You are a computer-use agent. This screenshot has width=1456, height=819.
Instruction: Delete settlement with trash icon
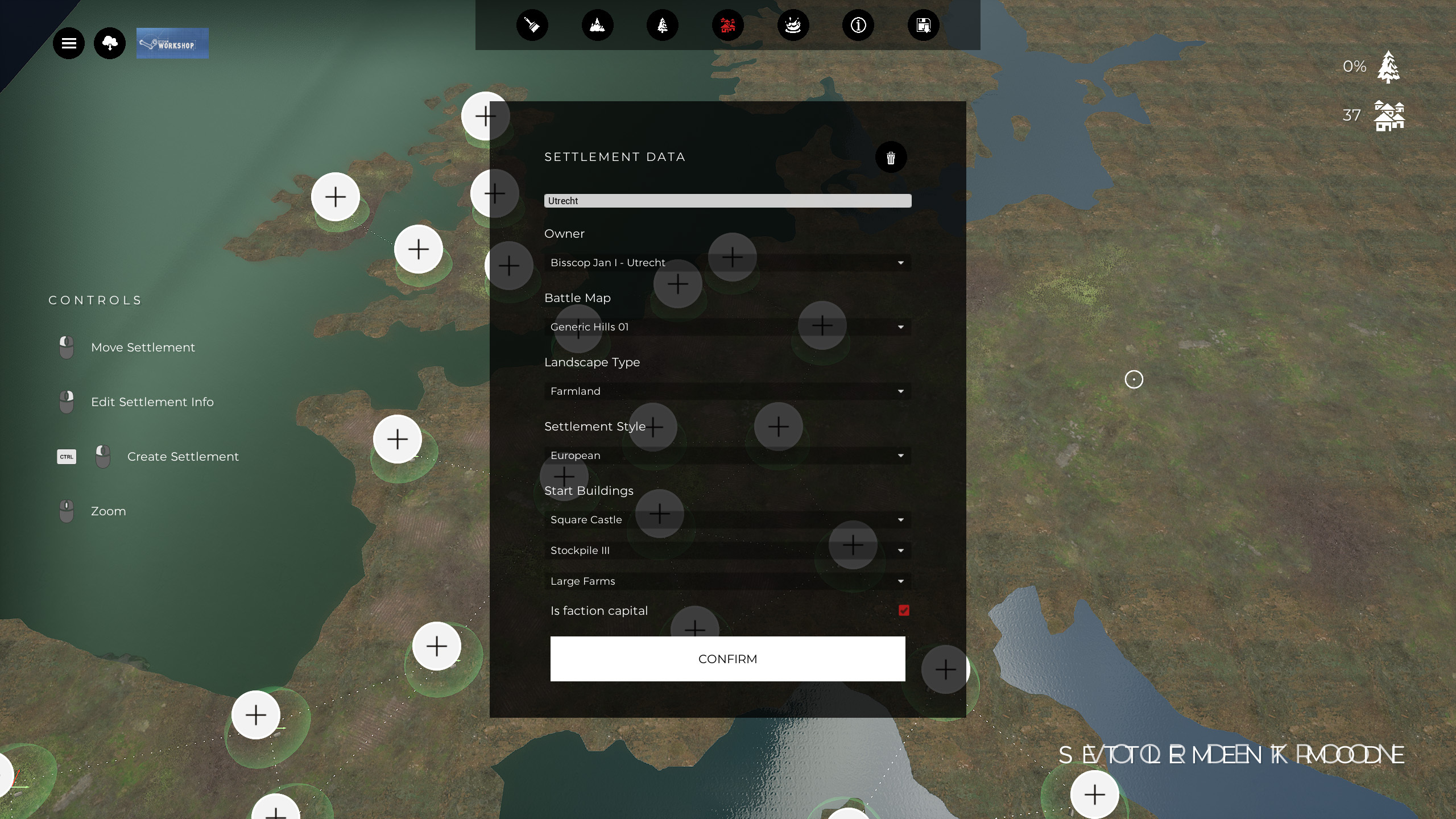coord(891,158)
